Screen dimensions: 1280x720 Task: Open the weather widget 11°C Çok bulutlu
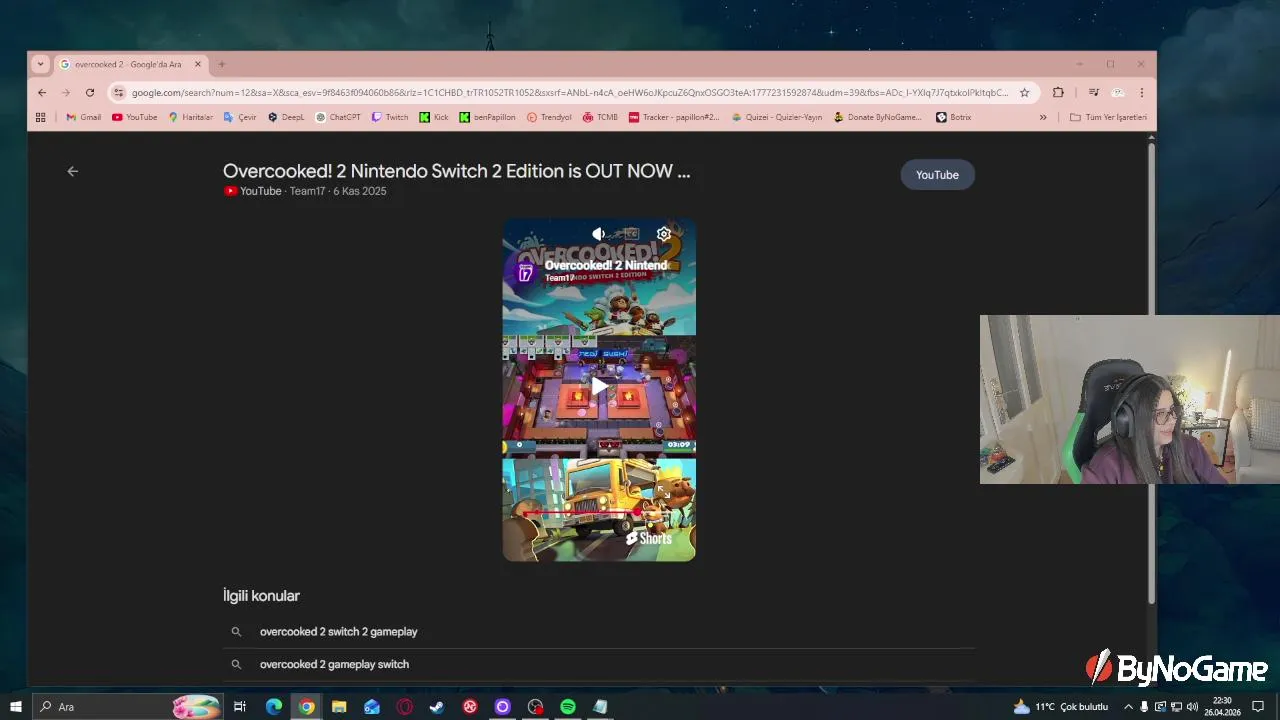(x=1061, y=707)
